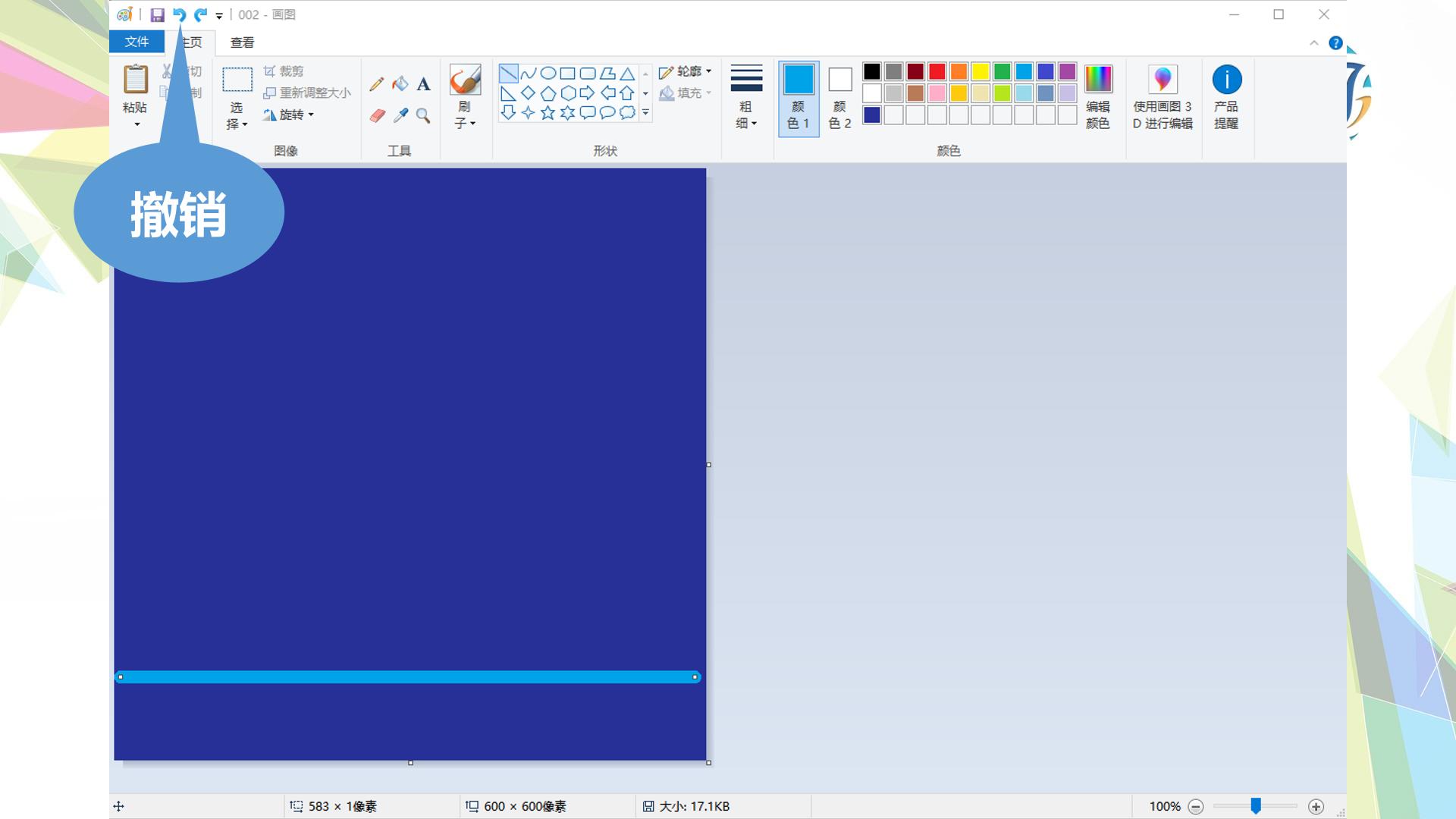Screen dimensions: 1456x819
Task: Click 使用画图 3D 进行编辑 button
Action: [x=1163, y=97]
